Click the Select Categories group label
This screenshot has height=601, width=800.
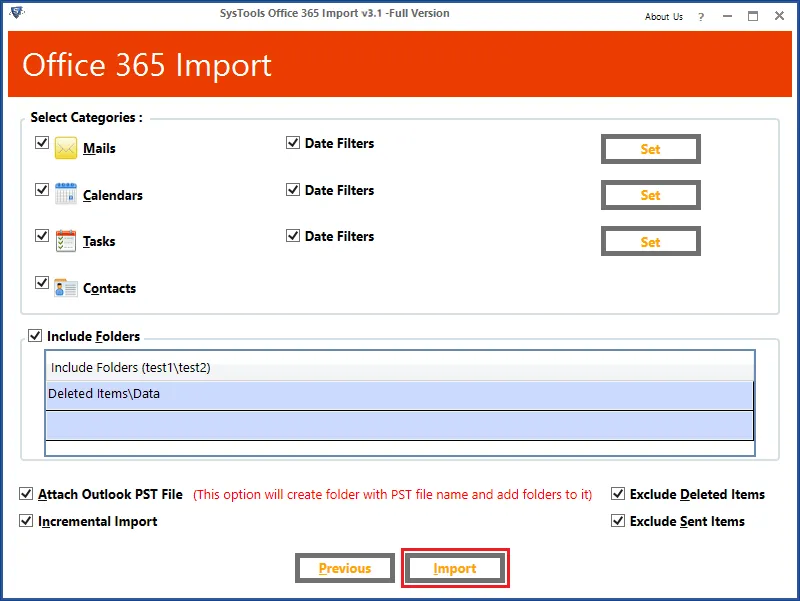click(86, 117)
